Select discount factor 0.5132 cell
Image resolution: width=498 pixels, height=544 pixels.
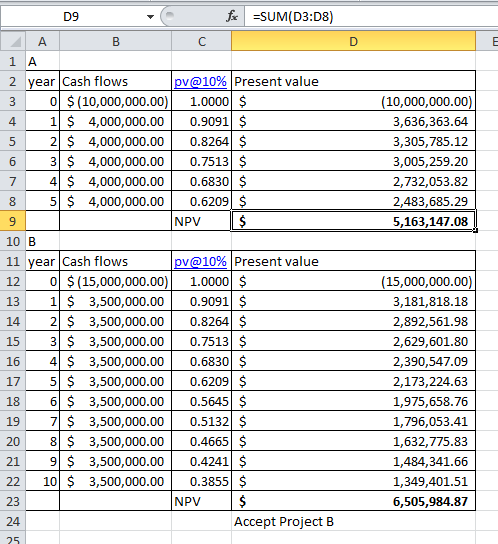click(202, 421)
